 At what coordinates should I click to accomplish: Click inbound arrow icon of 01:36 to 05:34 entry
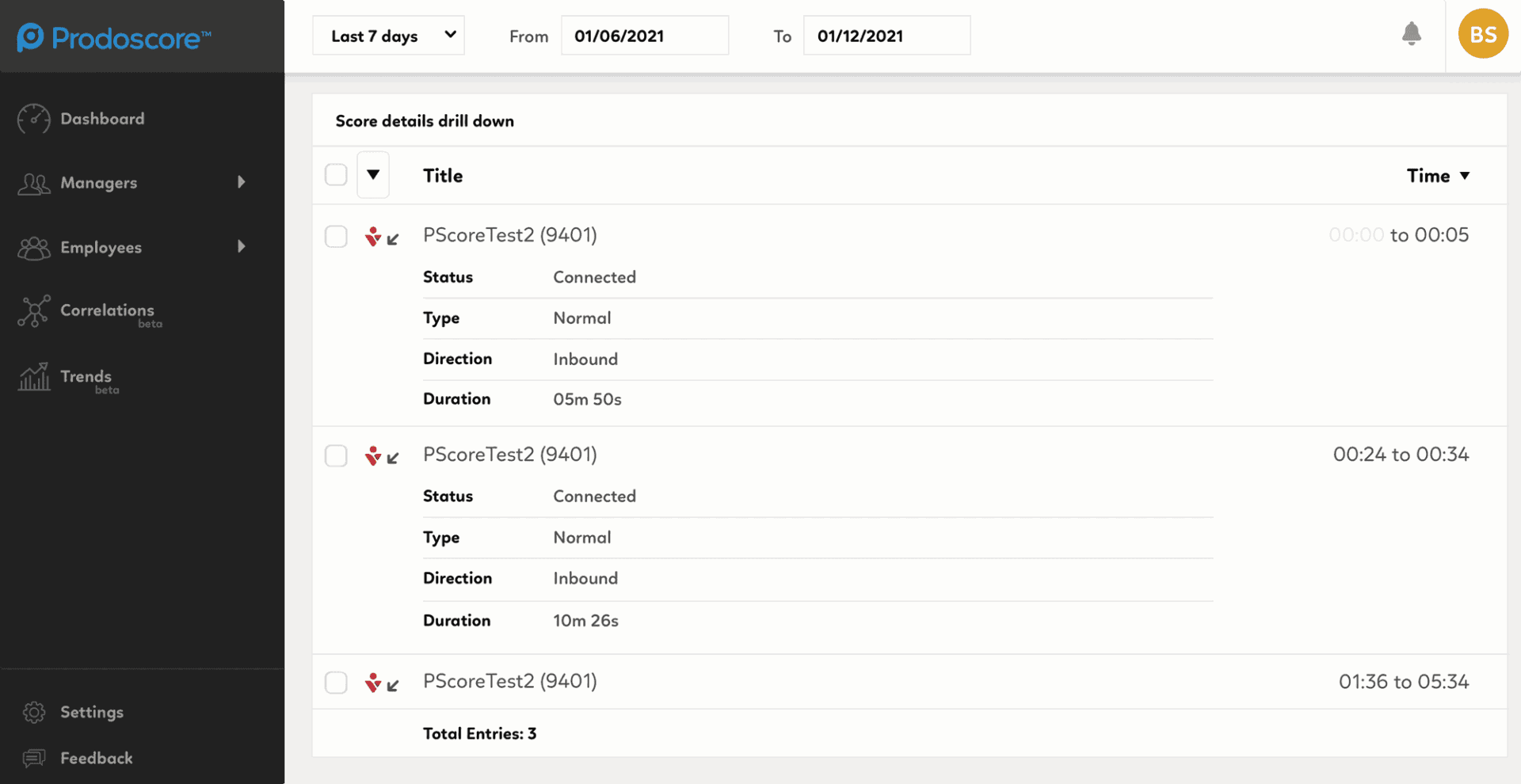[393, 685]
